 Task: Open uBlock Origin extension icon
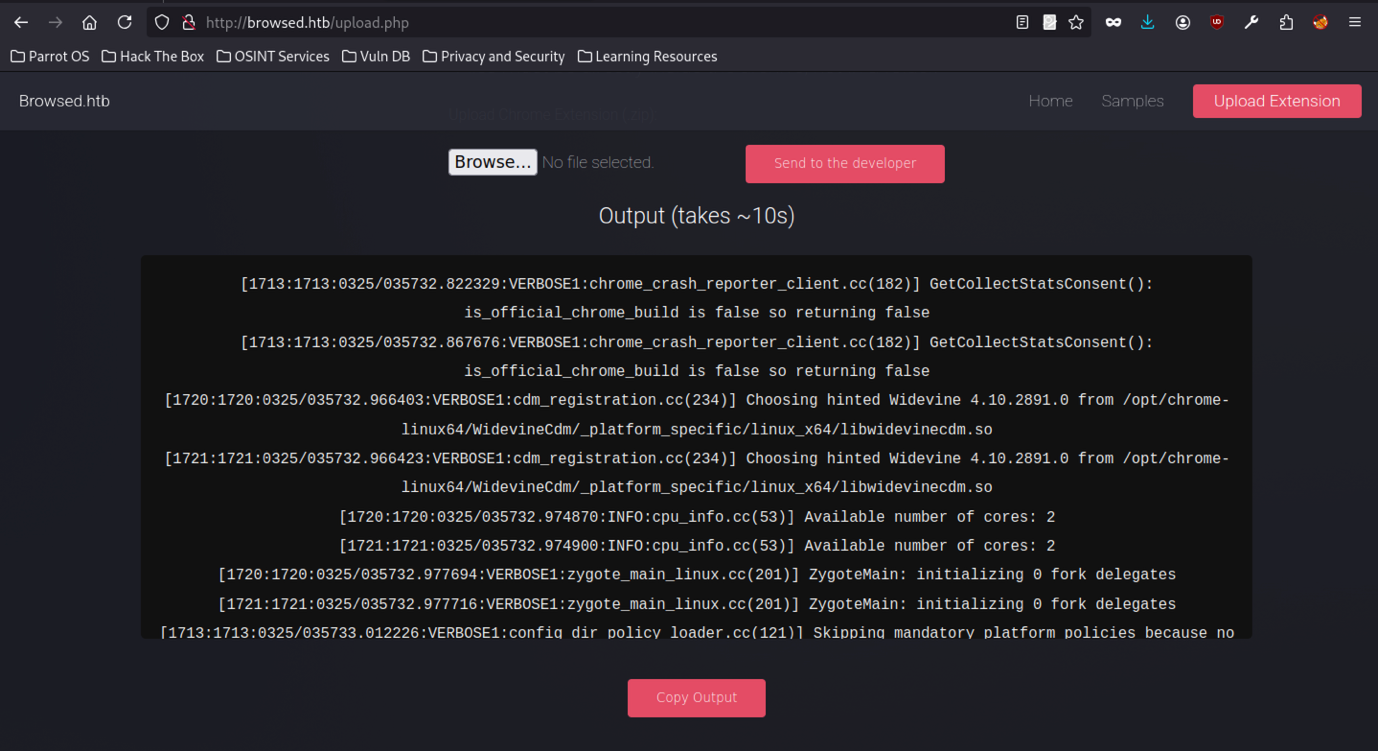pos(1217,22)
